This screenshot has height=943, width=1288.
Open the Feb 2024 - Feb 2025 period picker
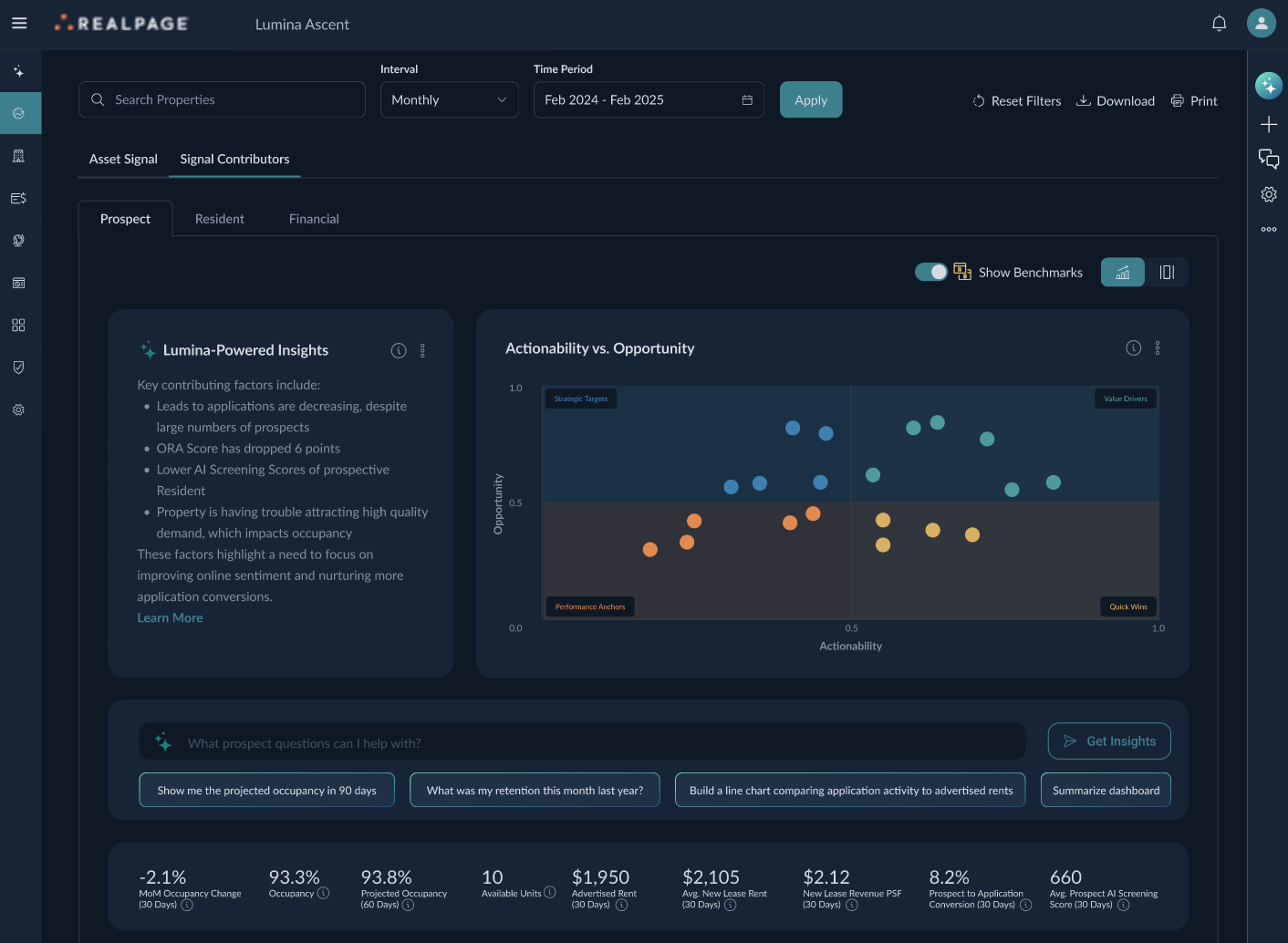tap(649, 99)
